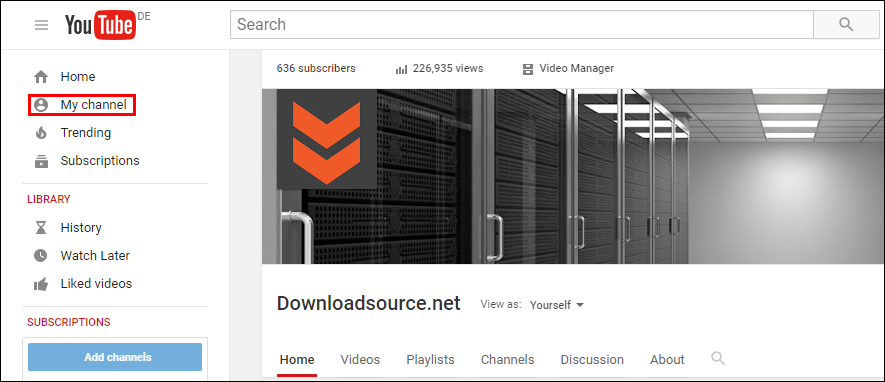Viewport: 885px width, 382px height.
Task: Click the views bar chart icon
Action: [x=401, y=69]
